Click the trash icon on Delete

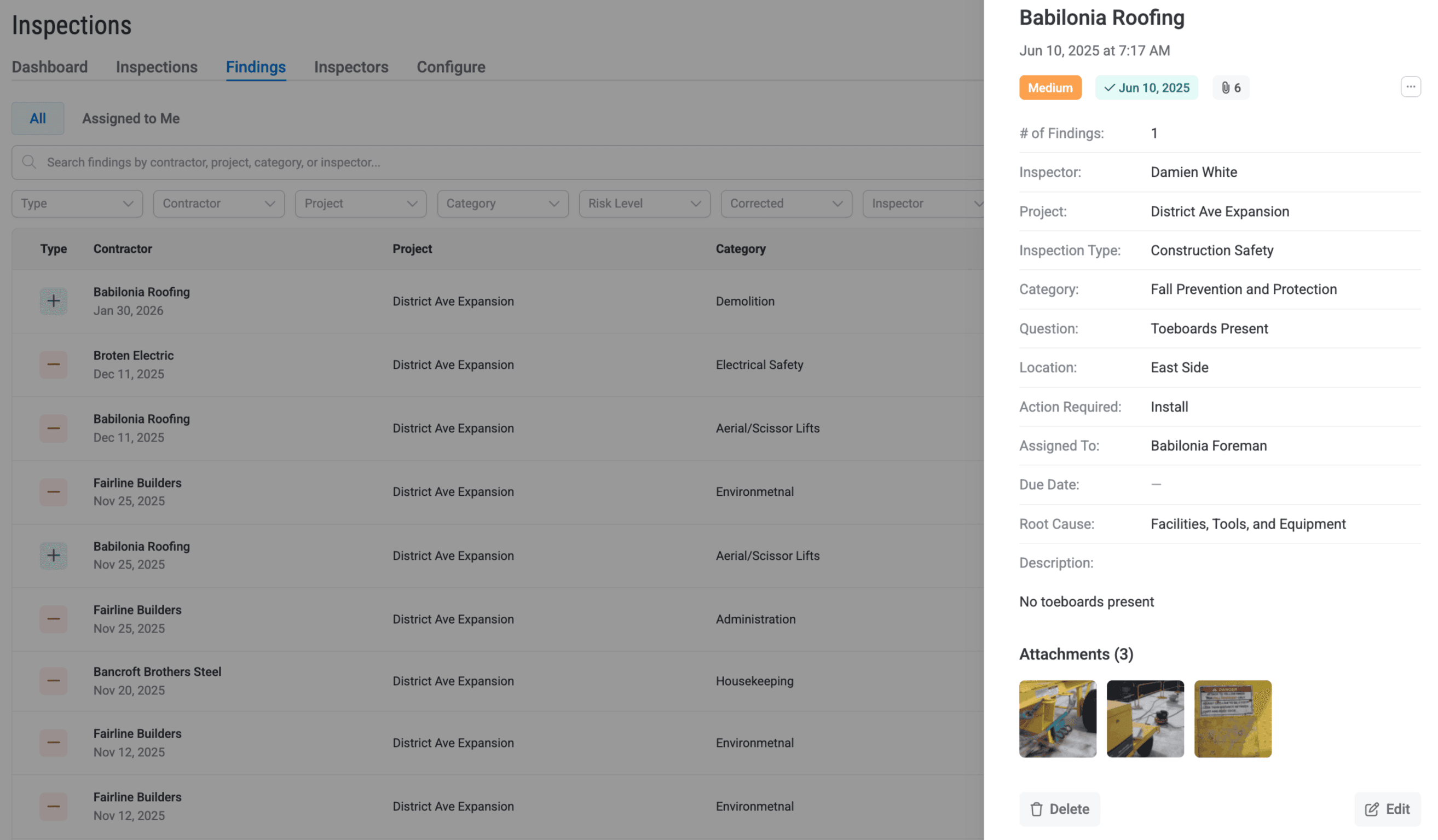tap(1036, 809)
